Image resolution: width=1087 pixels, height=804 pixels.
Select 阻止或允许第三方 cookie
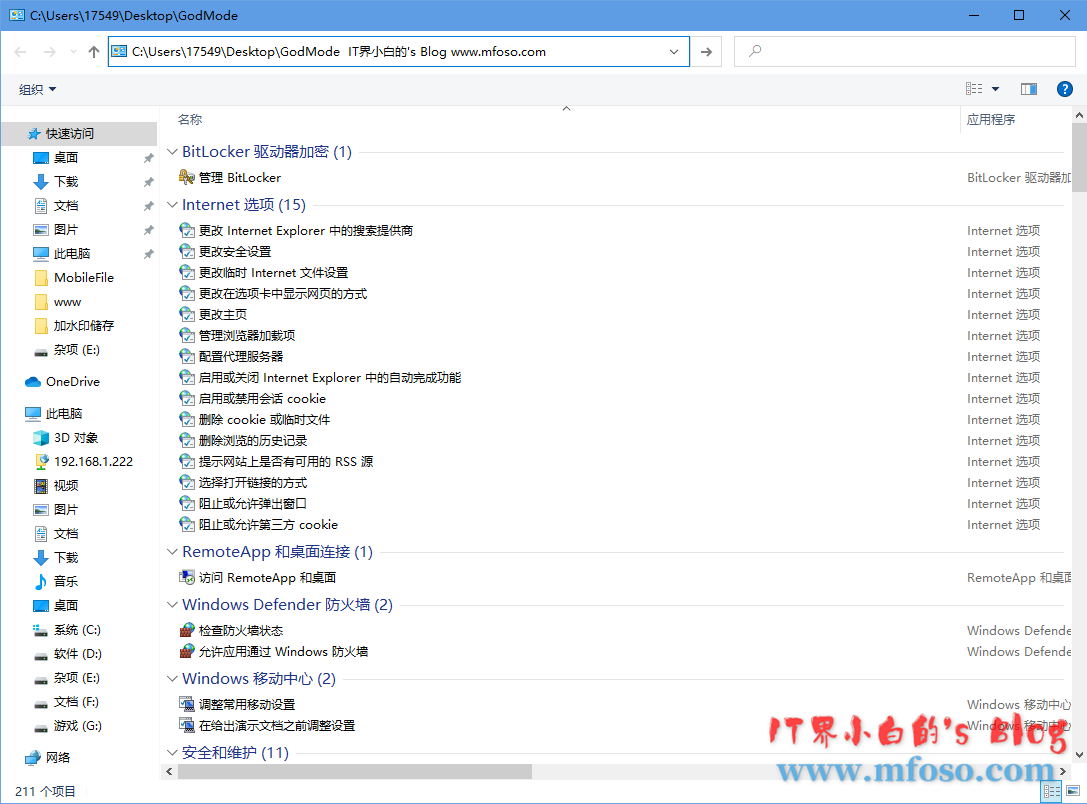pyautogui.click(x=268, y=525)
